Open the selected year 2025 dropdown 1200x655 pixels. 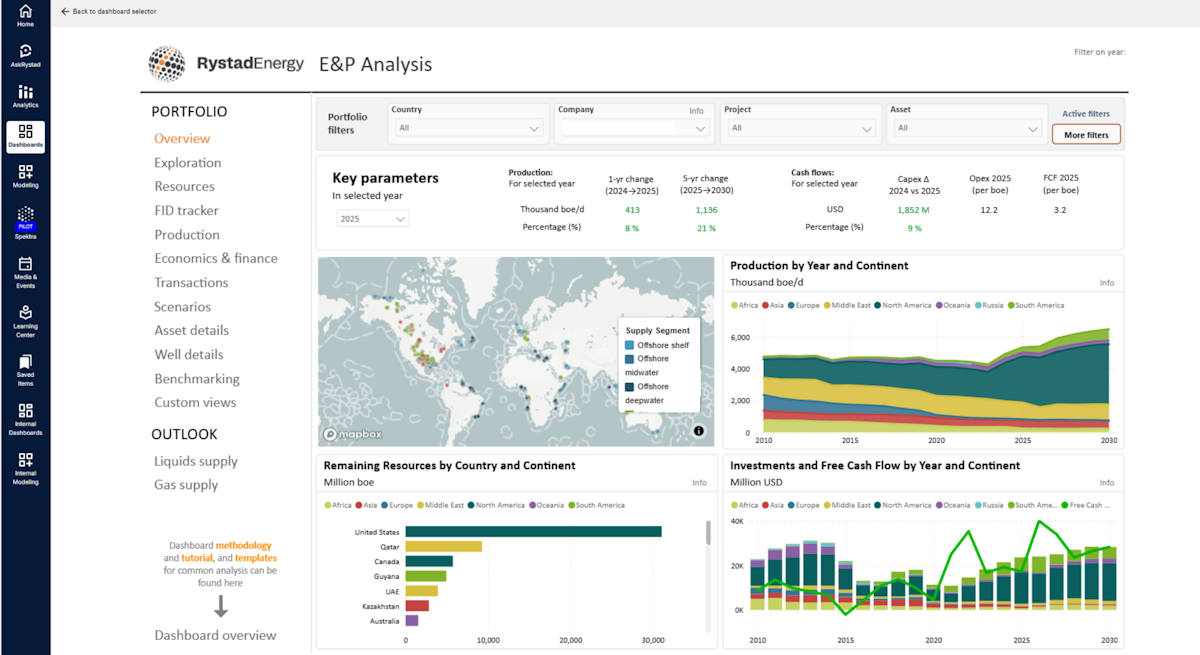pyautogui.click(x=372, y=219)
